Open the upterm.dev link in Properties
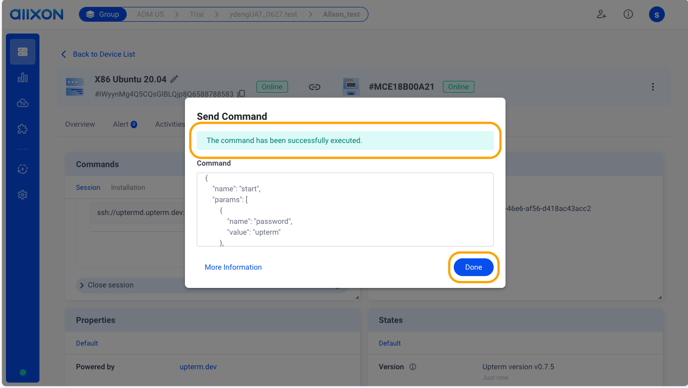This screenshot has height=388, width=688. coord(198,366)
